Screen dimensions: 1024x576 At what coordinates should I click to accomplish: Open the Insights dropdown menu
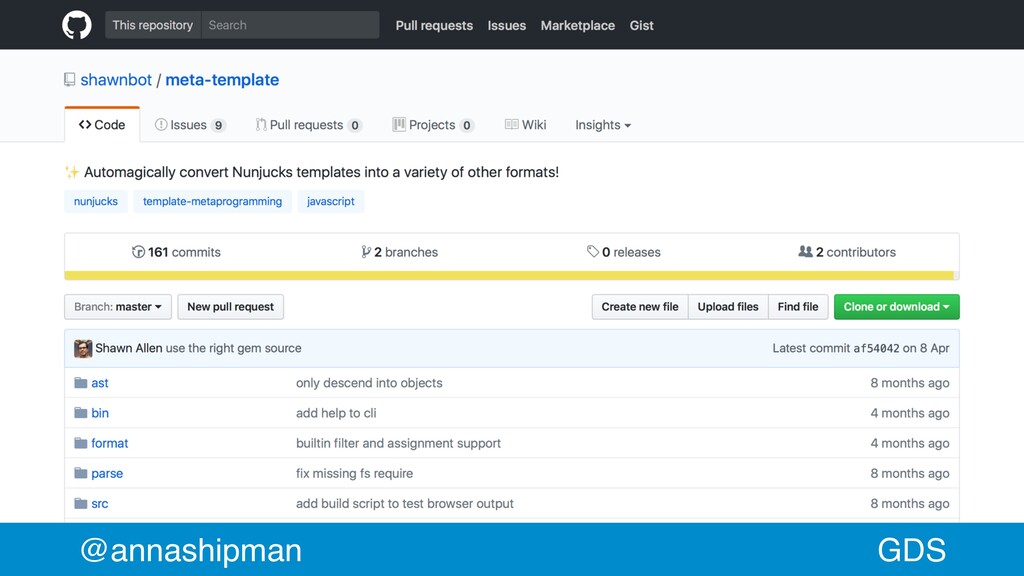pos(603,125)
